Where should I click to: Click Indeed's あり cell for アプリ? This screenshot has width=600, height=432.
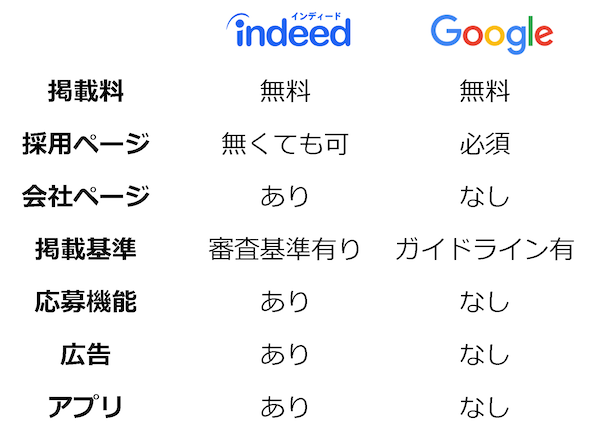click(285, 406)
